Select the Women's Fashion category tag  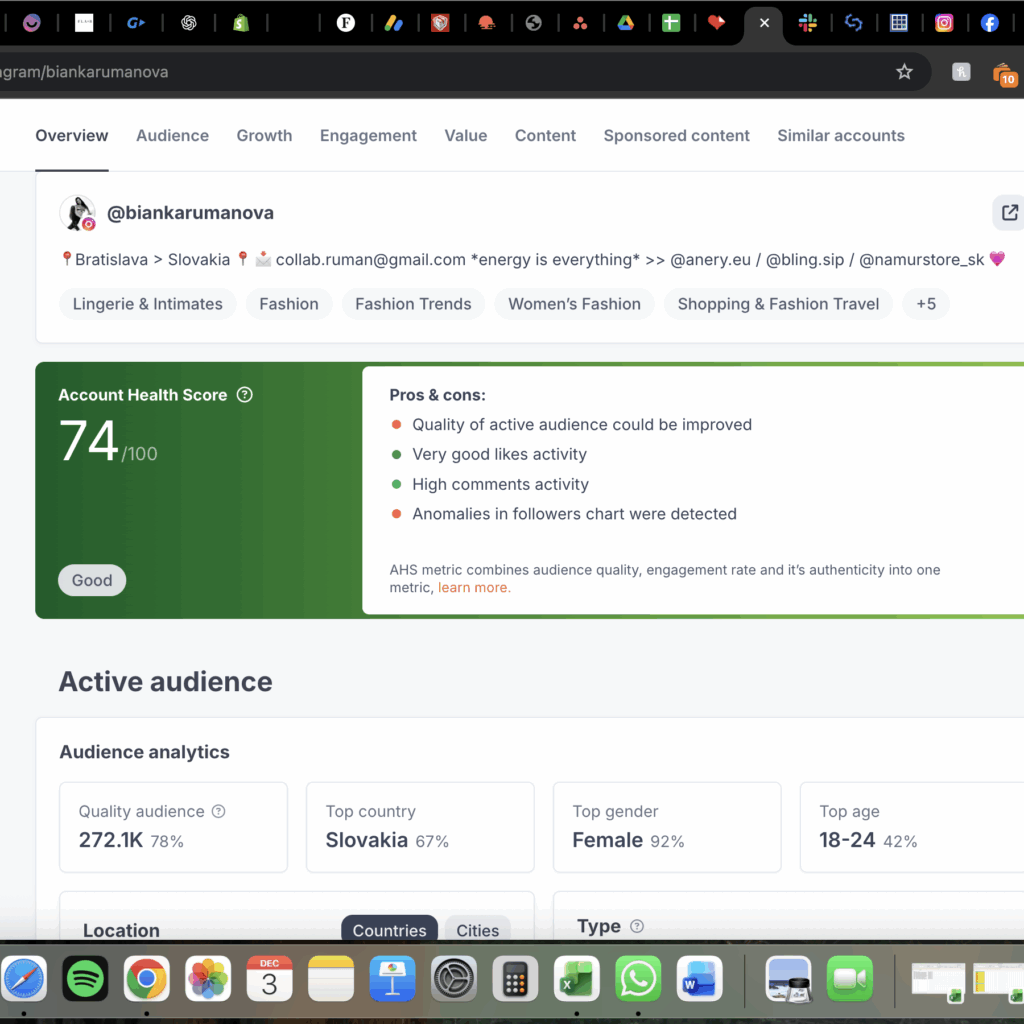[574, 304]
